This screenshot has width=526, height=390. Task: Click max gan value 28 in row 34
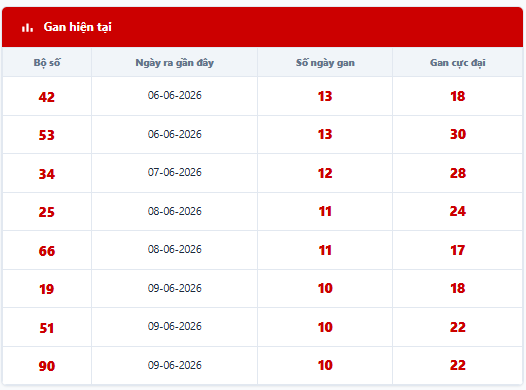[458, 173]
